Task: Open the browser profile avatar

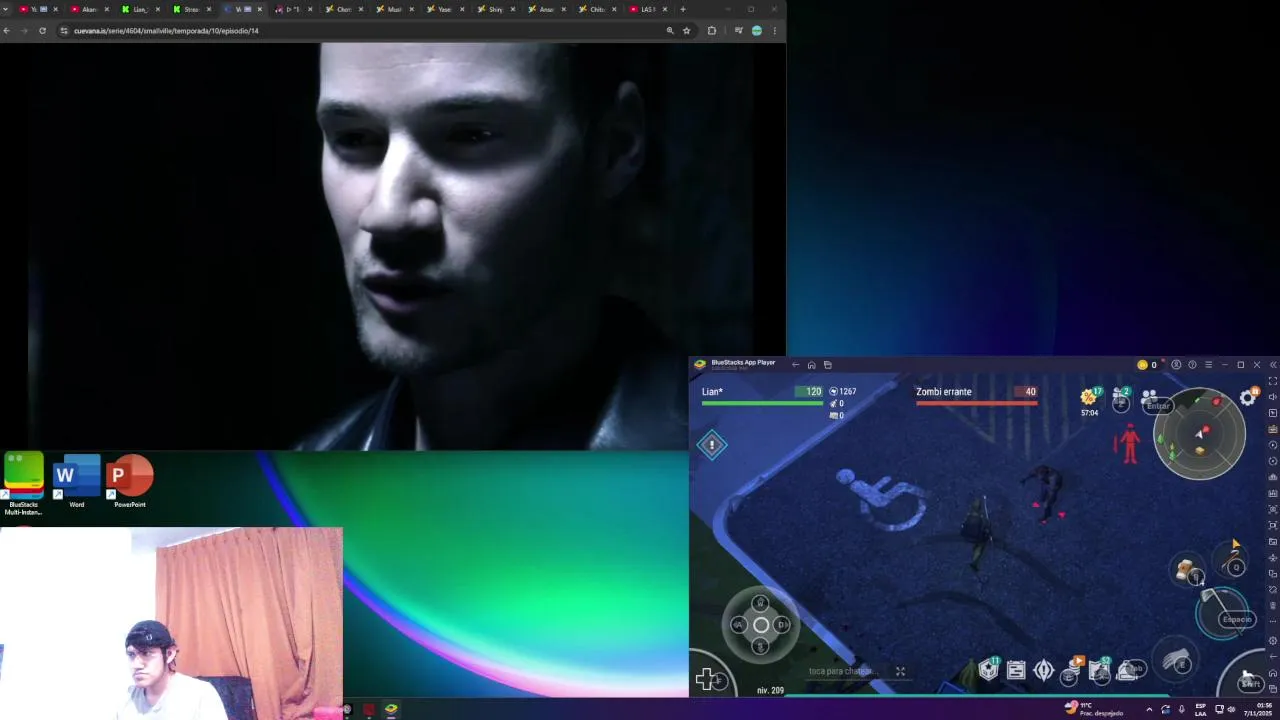Action: point(757,31)
